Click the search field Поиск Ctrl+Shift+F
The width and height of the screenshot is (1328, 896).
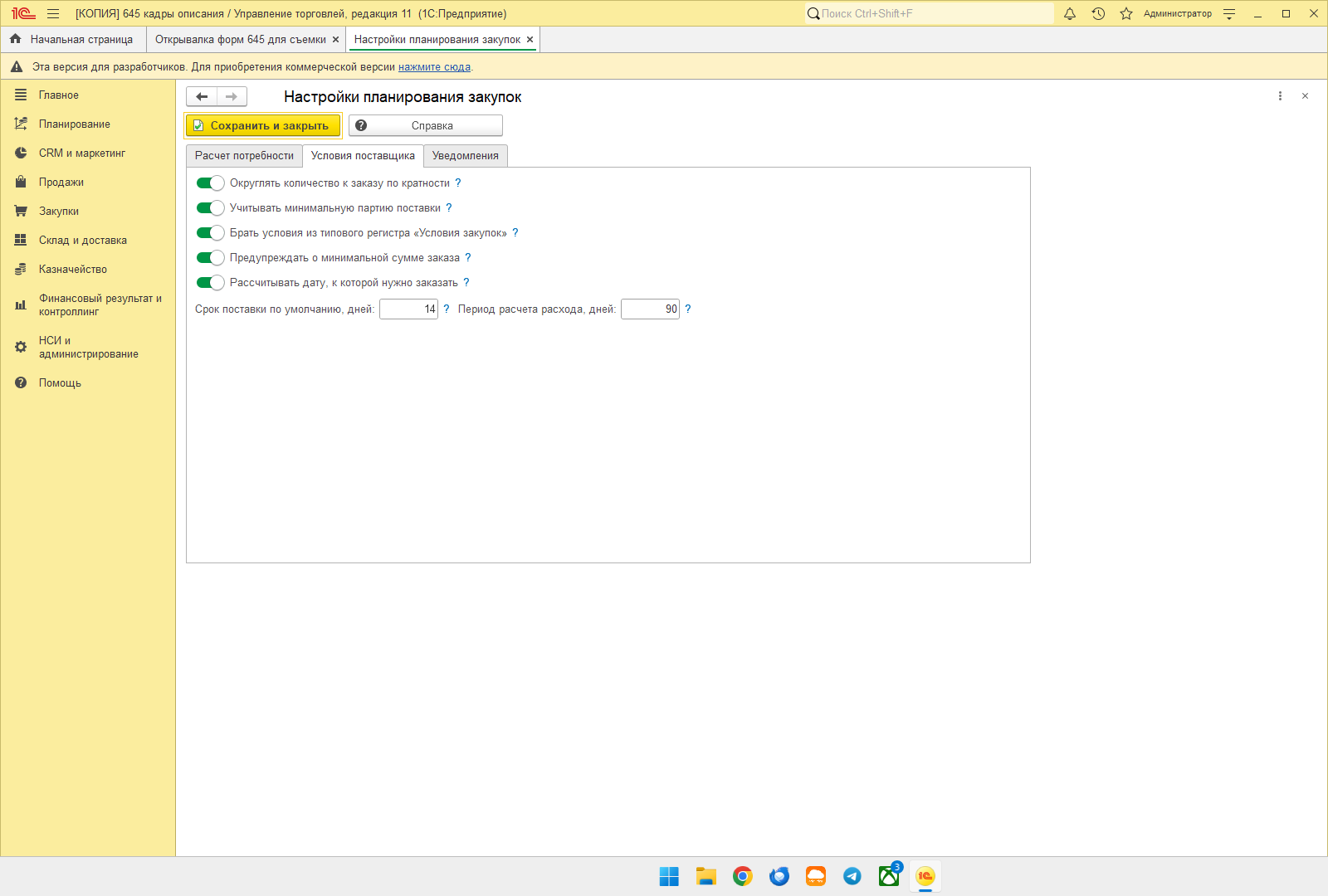point(930,13)
